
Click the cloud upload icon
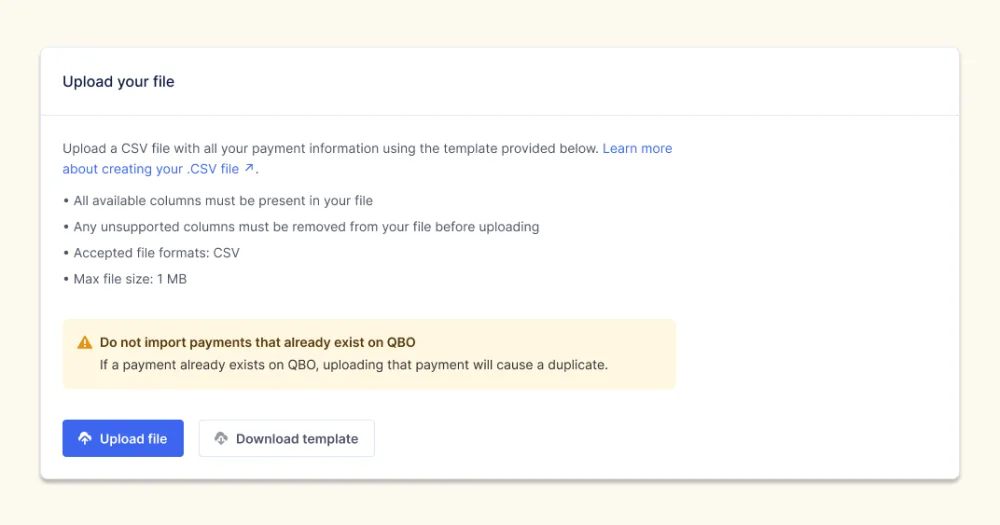[85, 439]
